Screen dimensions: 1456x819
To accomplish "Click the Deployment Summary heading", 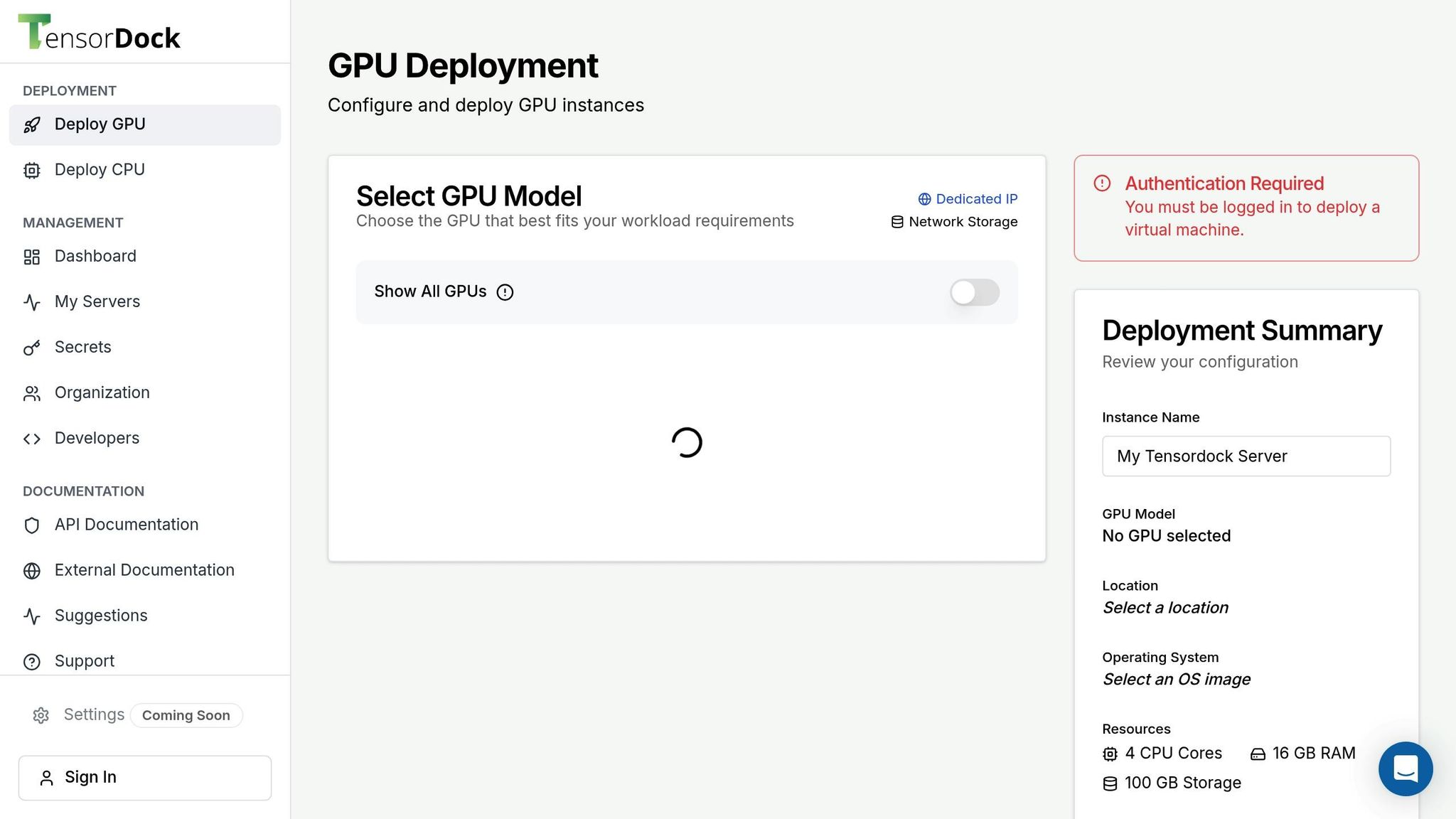I will (x=1242, y=331).
